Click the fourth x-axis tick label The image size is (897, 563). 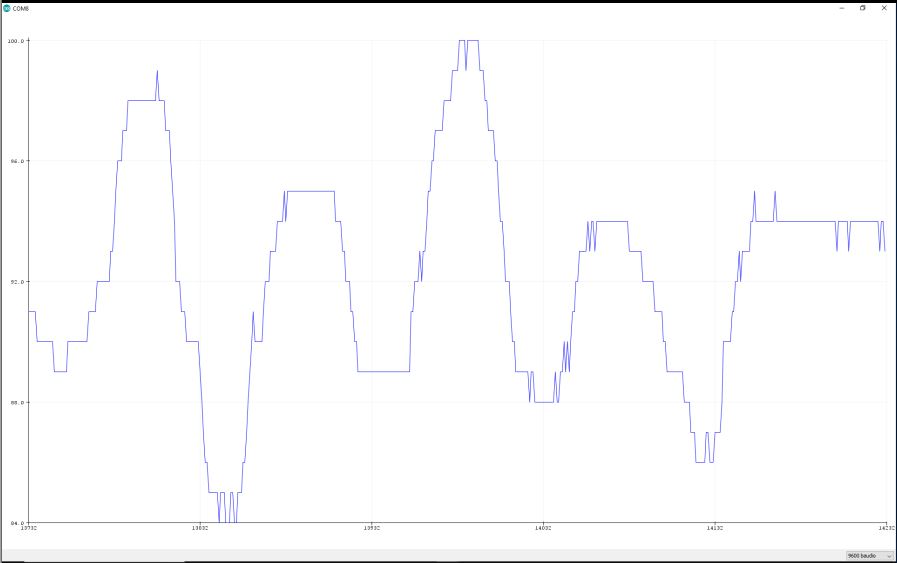(x=543, y=529)
